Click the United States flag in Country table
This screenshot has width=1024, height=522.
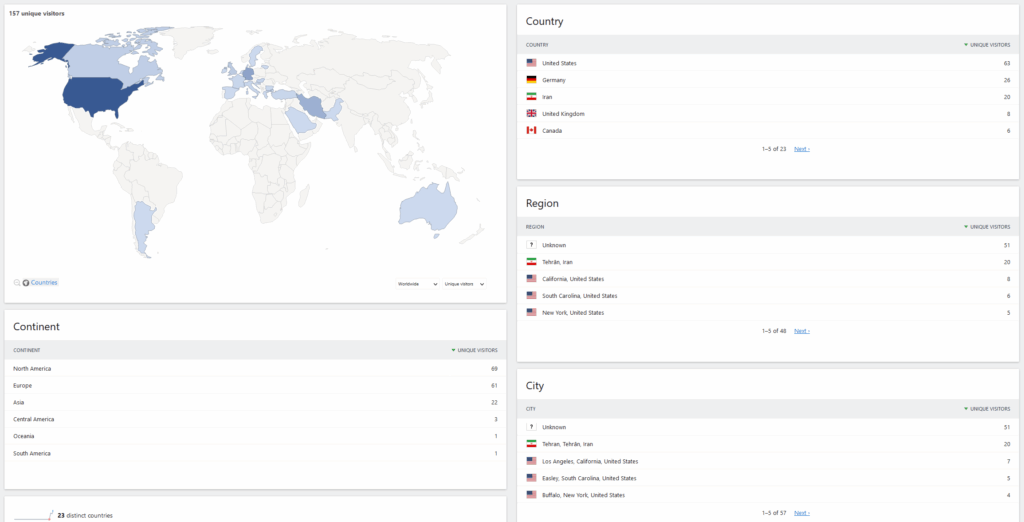pyautogui.click(x=532, y=63)
